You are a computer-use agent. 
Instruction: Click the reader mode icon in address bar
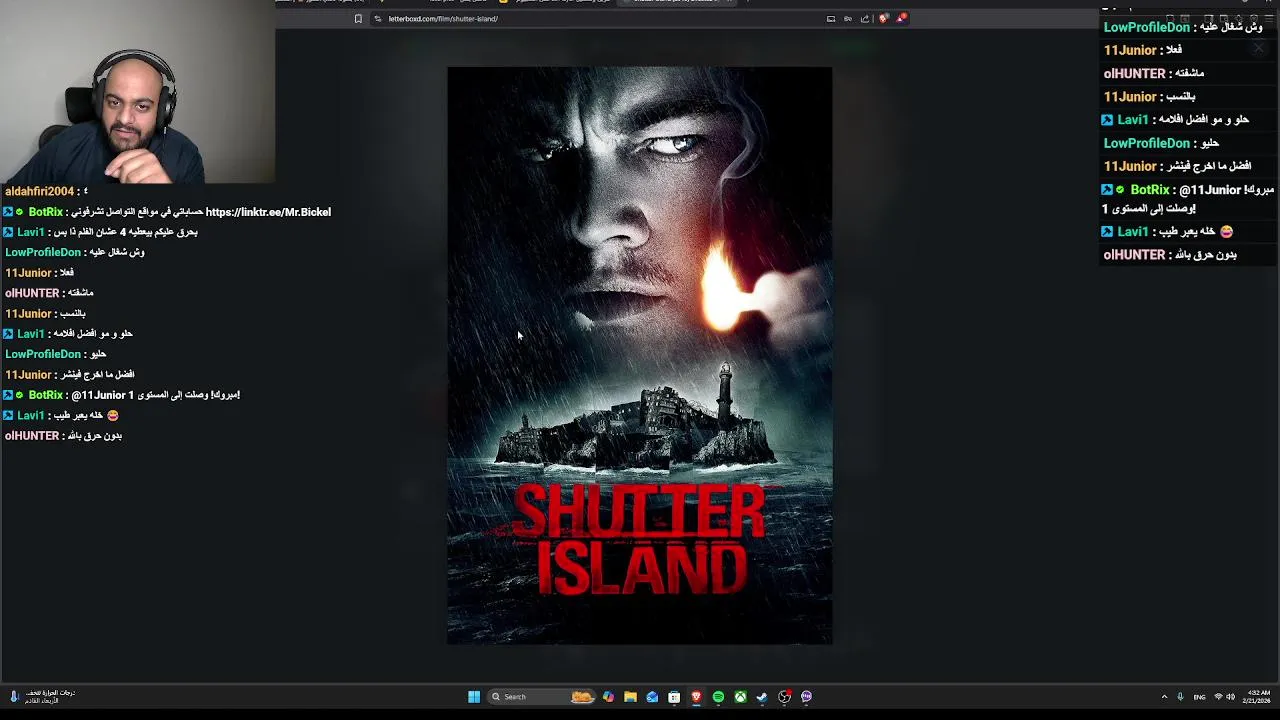[x=848, y=18]
